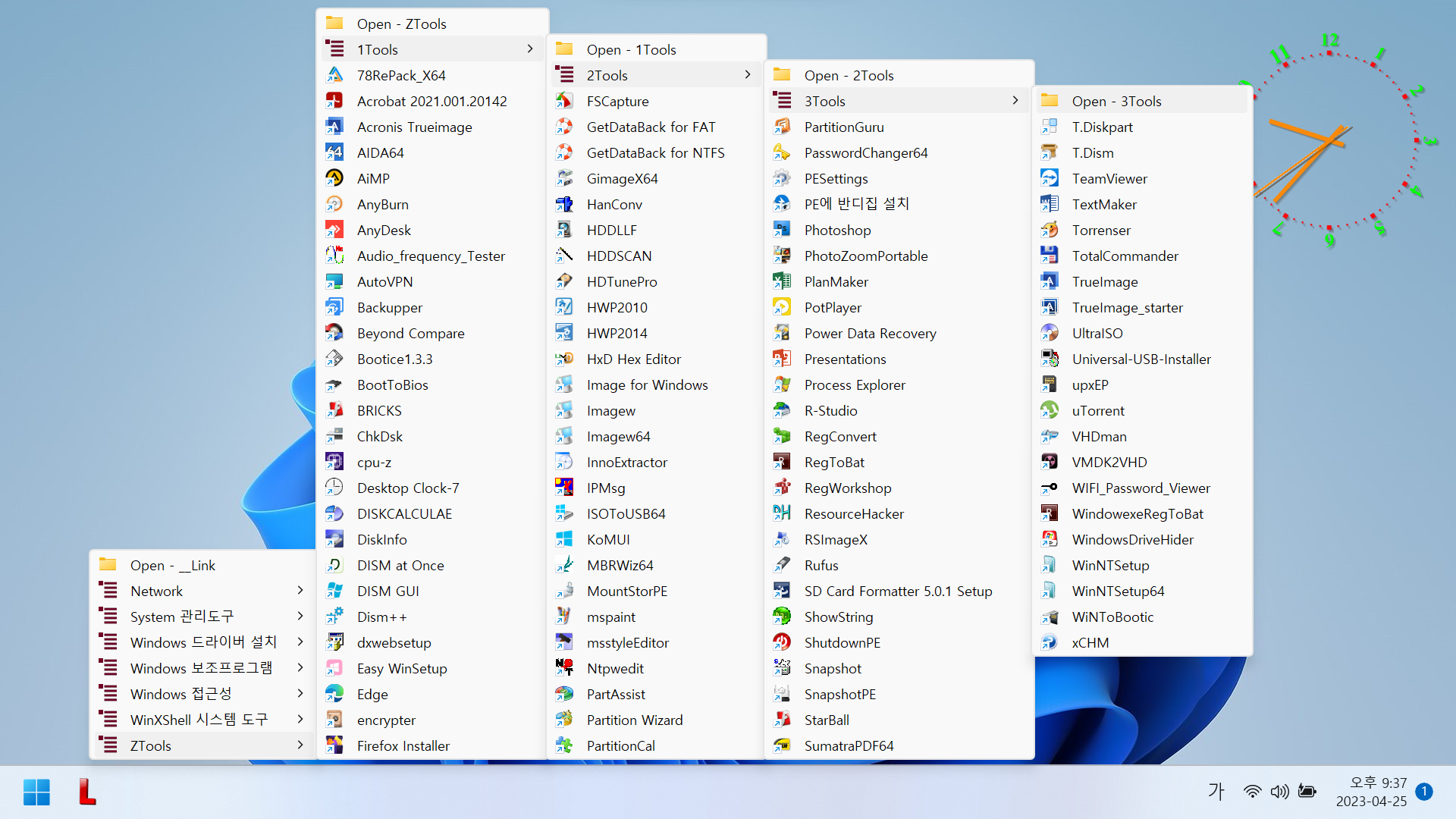This screenshot has height=819, width=1456.
Task: Click the Acrobat 2021.001.20142 icon
Action: [334, 101]
